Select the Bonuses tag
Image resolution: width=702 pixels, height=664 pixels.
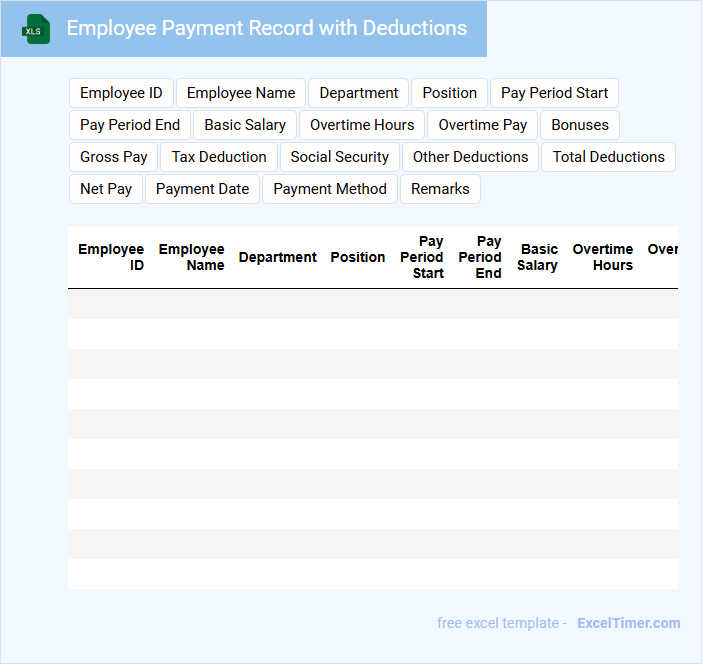(x=580, y=125)
